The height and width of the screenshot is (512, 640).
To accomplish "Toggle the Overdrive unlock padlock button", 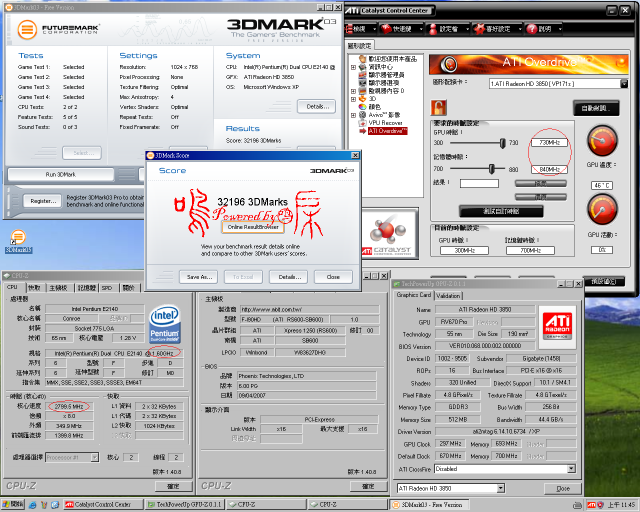I will 439,108.
